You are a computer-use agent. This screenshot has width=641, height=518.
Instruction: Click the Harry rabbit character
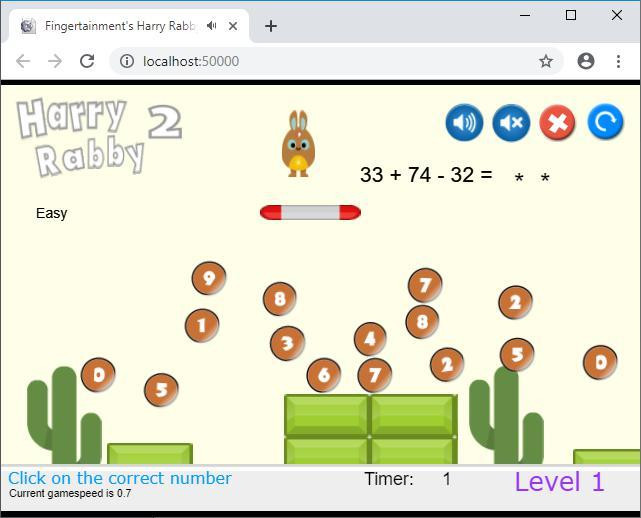coord(298,144)
